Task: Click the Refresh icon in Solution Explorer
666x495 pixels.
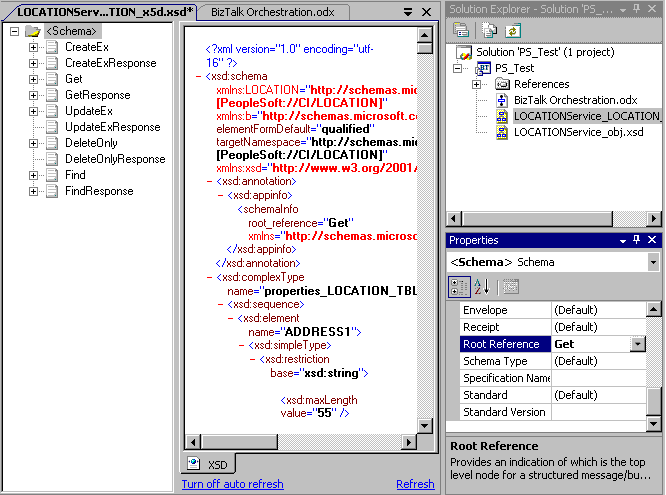Action: [513, 31]
